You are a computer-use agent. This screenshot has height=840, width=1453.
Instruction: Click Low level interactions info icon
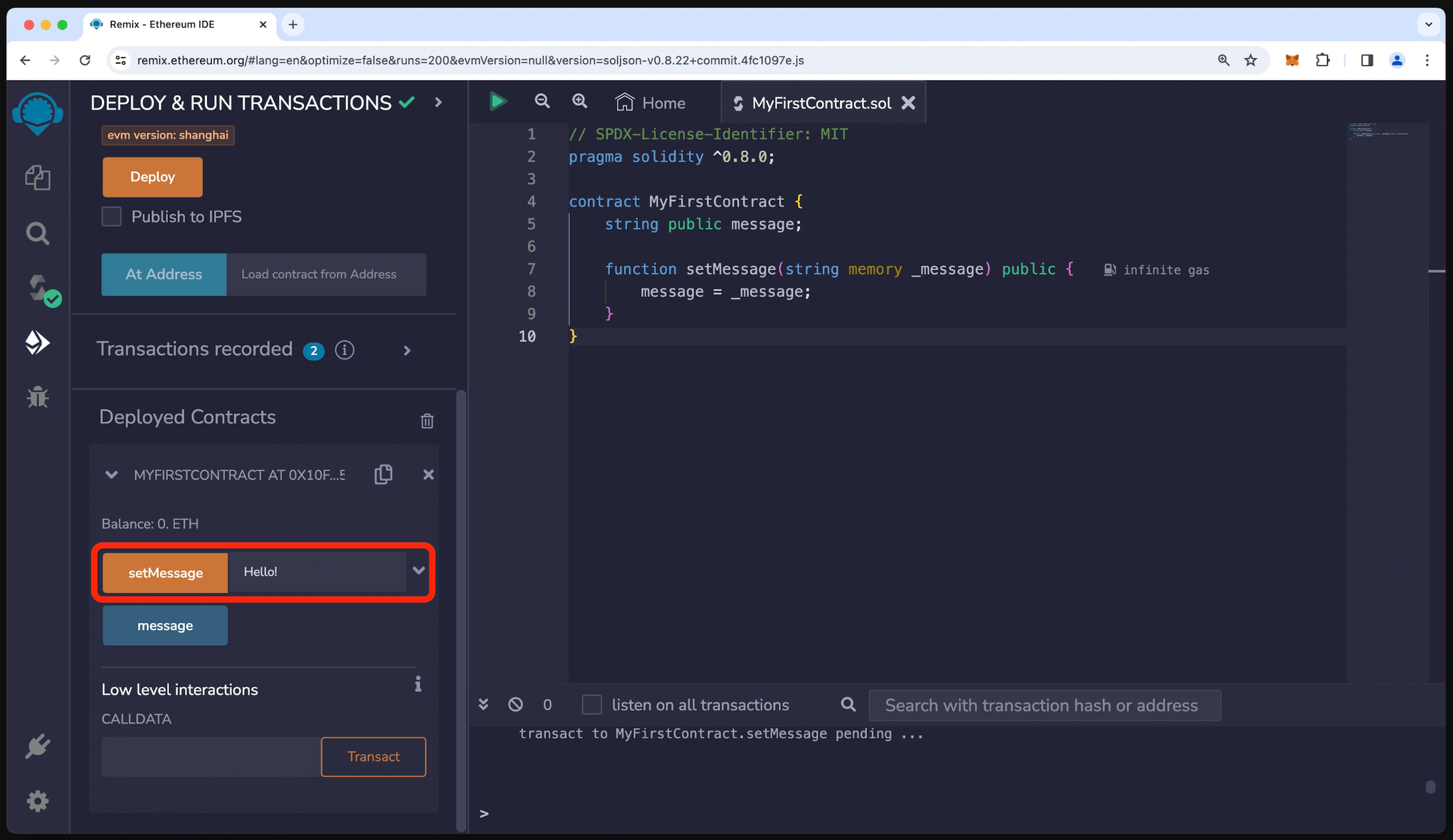click(417, 684)
